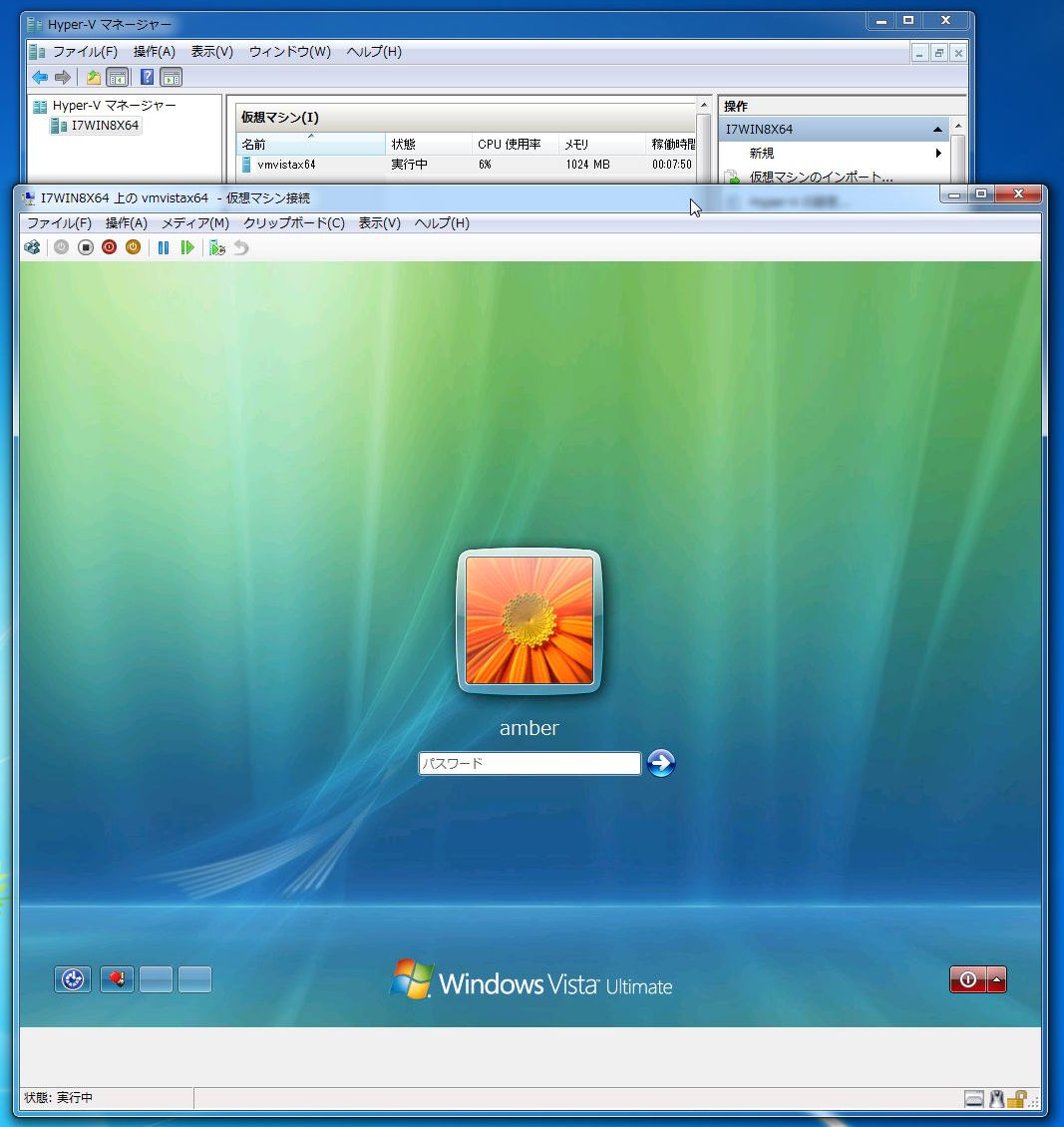Click the red power button on the Vista login screen

click(967, 979)
